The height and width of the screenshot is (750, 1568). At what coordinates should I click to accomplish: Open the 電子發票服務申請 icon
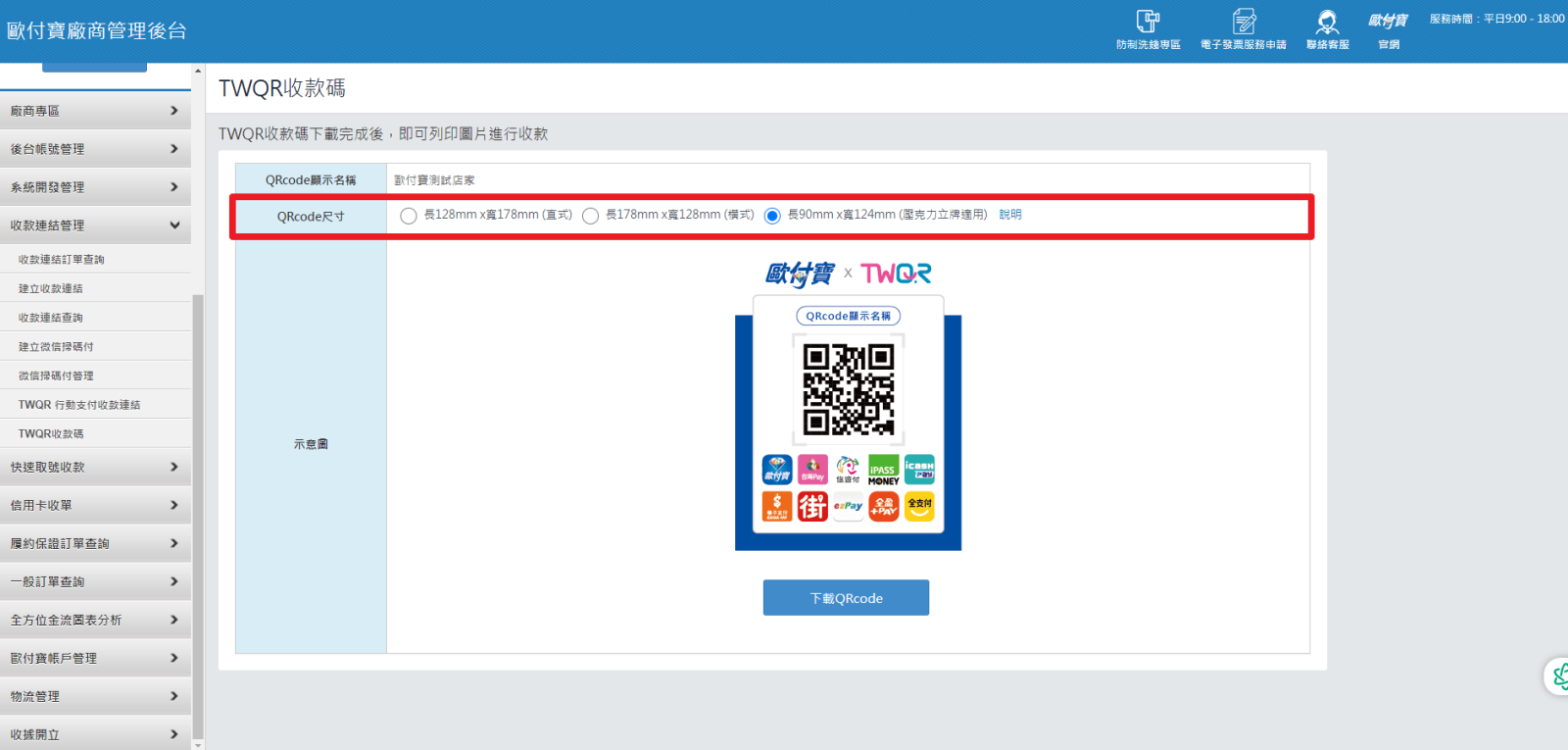1244,29
